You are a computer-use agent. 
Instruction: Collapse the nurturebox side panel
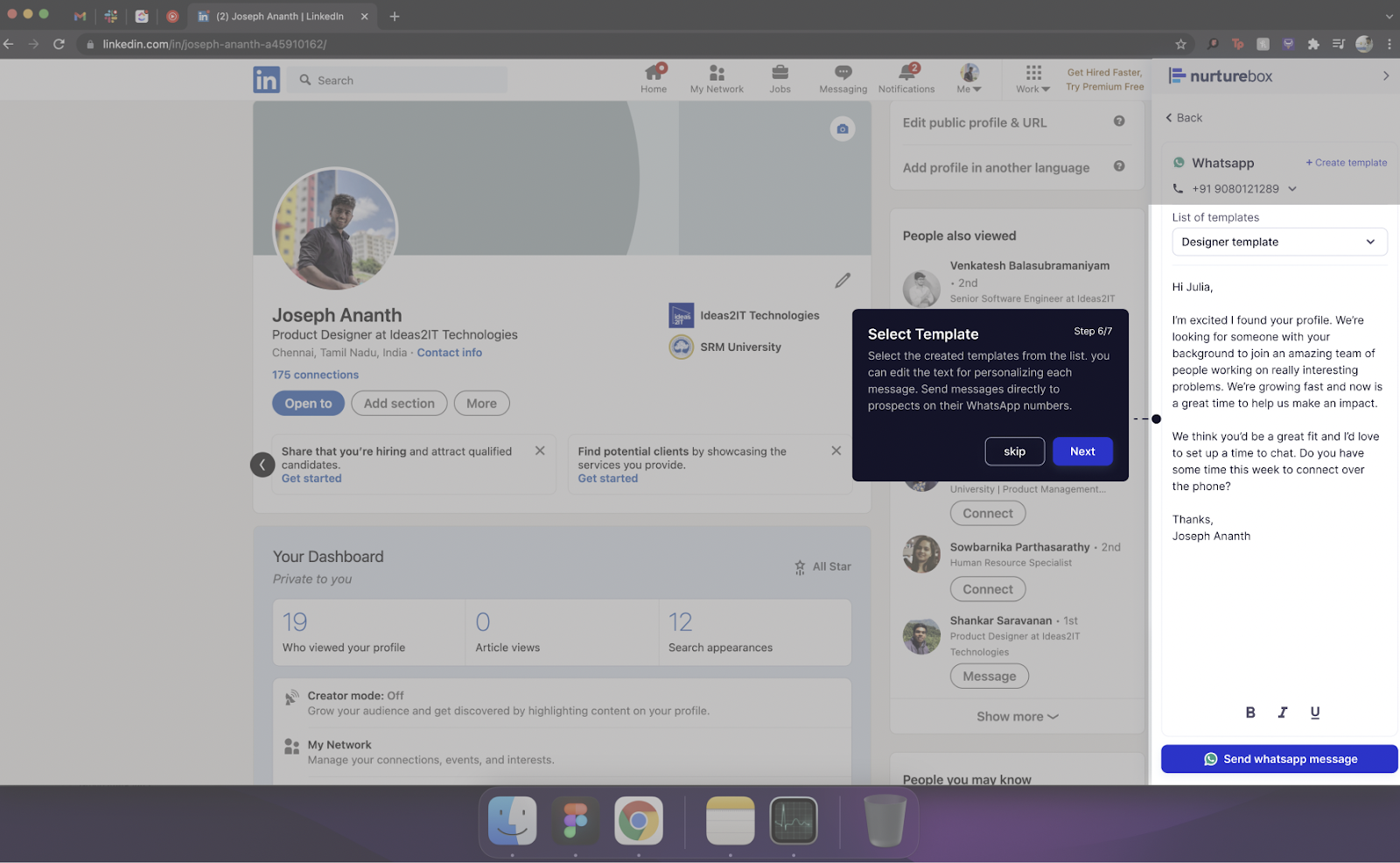point(1386,76)
